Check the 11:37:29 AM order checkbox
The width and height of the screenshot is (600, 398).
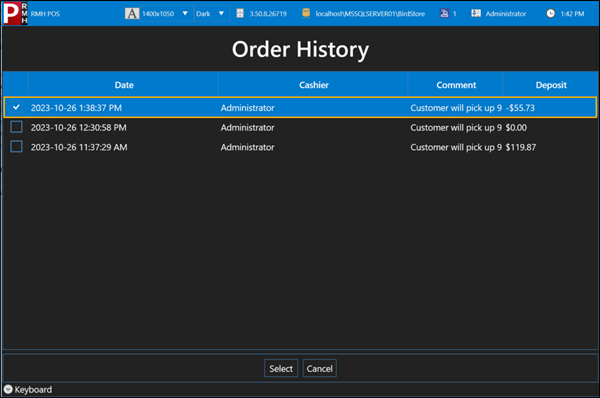tap(16, 147)
